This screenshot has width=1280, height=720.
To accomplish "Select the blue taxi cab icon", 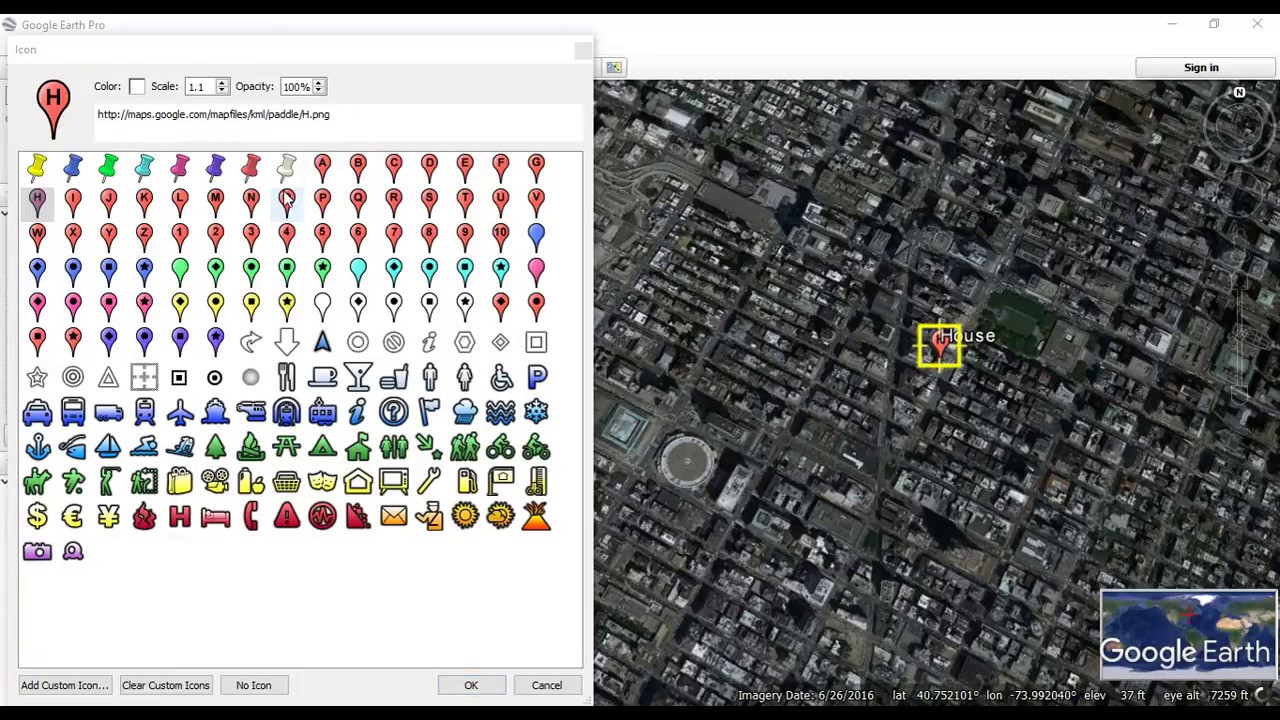I will [37, 412].
